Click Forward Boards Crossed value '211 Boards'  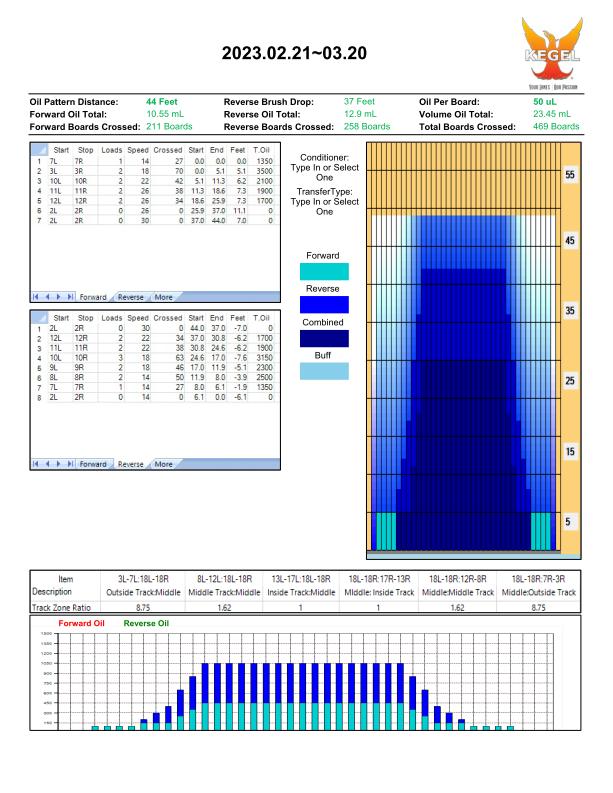tap(169, 126)
